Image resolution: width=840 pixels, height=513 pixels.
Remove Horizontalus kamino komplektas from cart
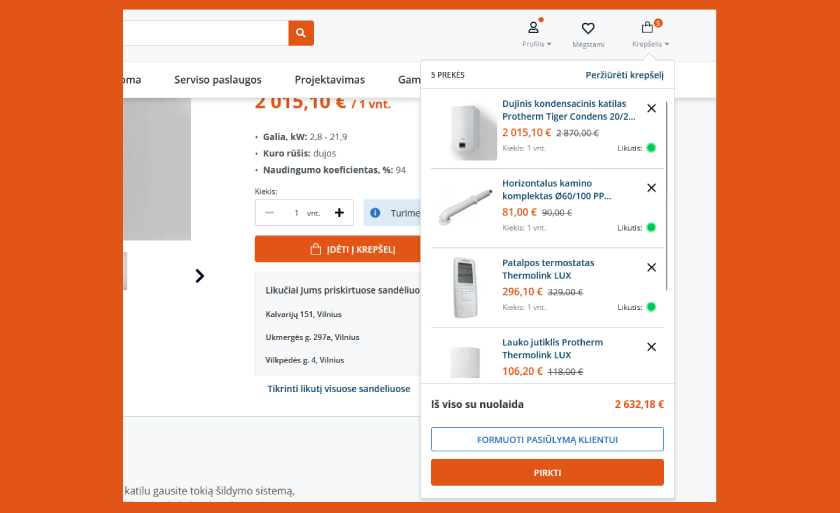(x=651, y=188)
